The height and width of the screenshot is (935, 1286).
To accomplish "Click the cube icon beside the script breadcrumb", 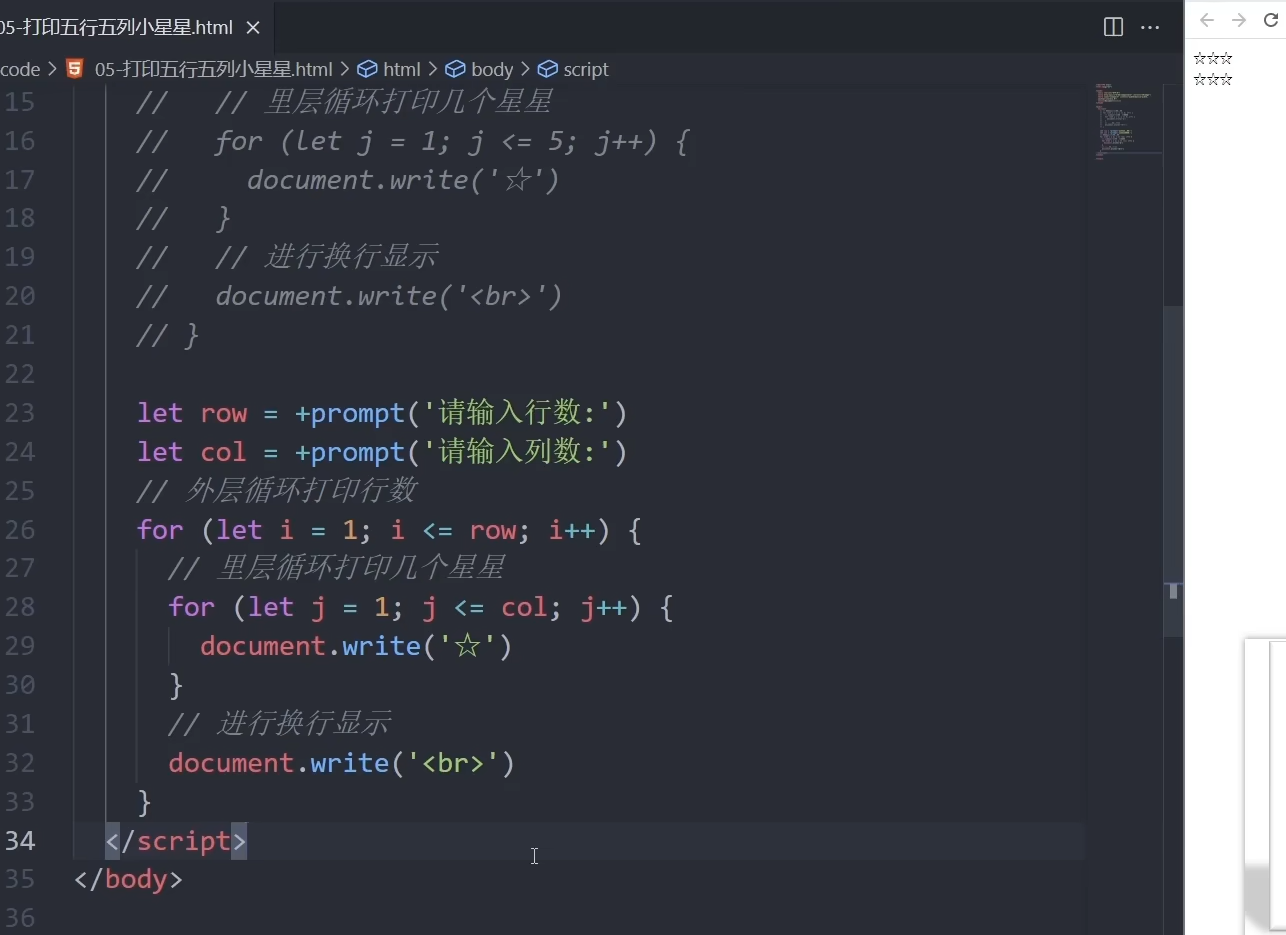I will [546, 69].
